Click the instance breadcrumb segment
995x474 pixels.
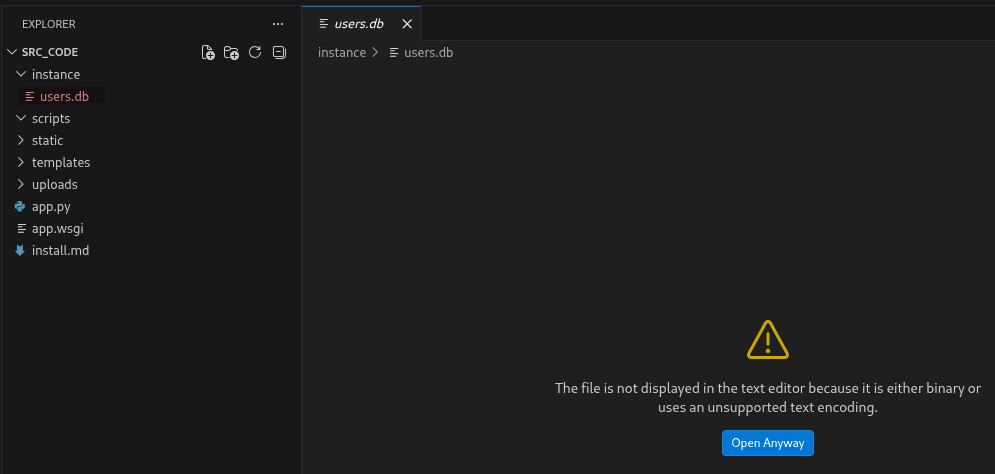[342, 53]
